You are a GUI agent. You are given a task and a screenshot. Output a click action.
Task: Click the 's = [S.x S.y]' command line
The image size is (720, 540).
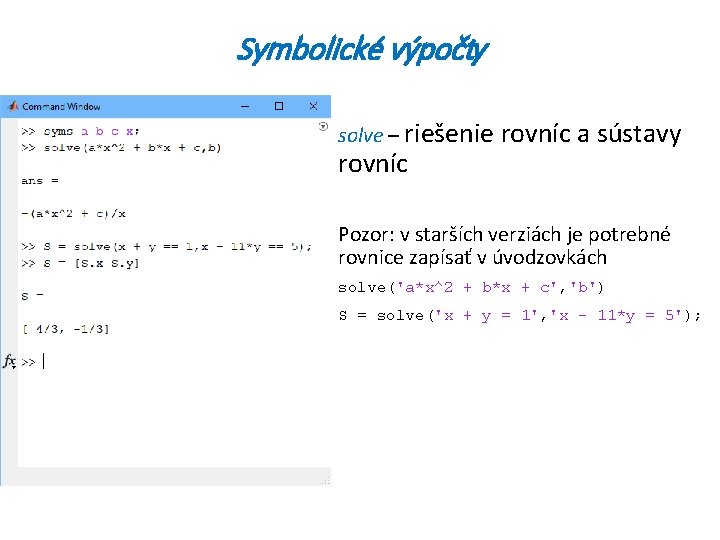tap(80, 264)
